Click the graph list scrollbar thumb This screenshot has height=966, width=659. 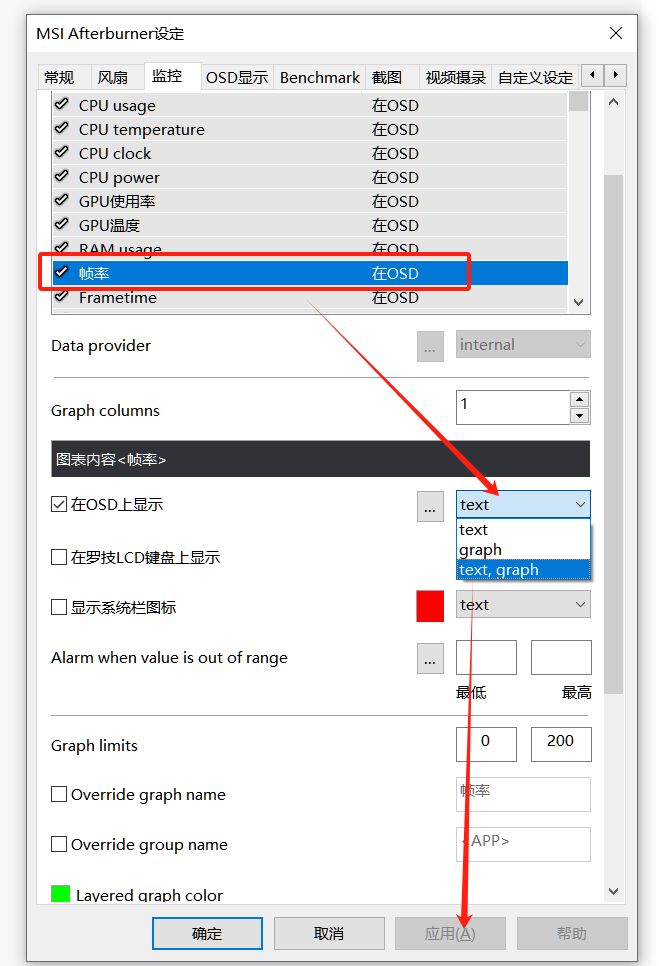coord(578,102)
